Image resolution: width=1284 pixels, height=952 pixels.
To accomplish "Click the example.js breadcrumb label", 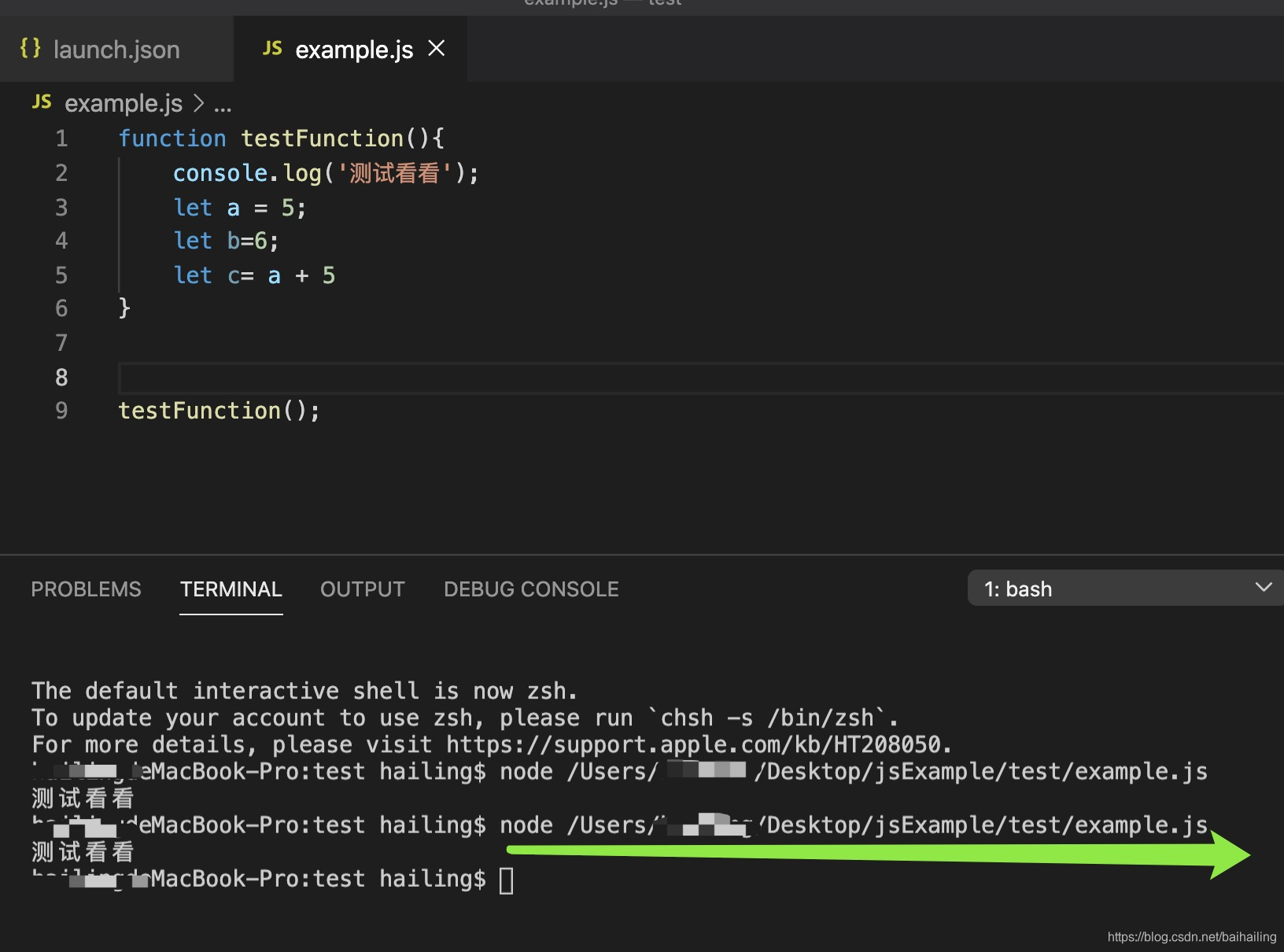I will pyautogui.click(x=123, y=103).
